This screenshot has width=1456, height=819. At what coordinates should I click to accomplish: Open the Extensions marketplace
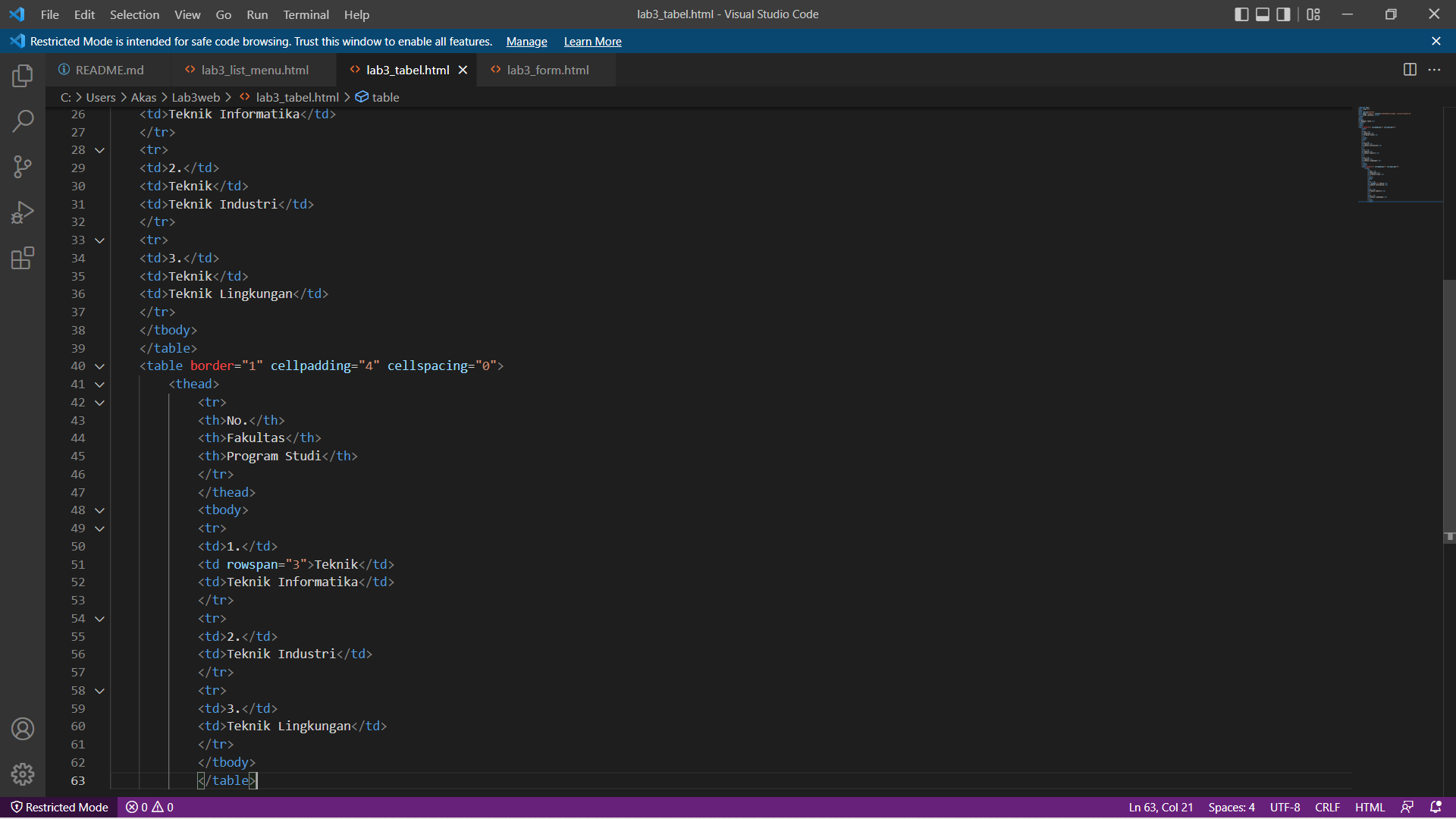click(x=23, y=258)
